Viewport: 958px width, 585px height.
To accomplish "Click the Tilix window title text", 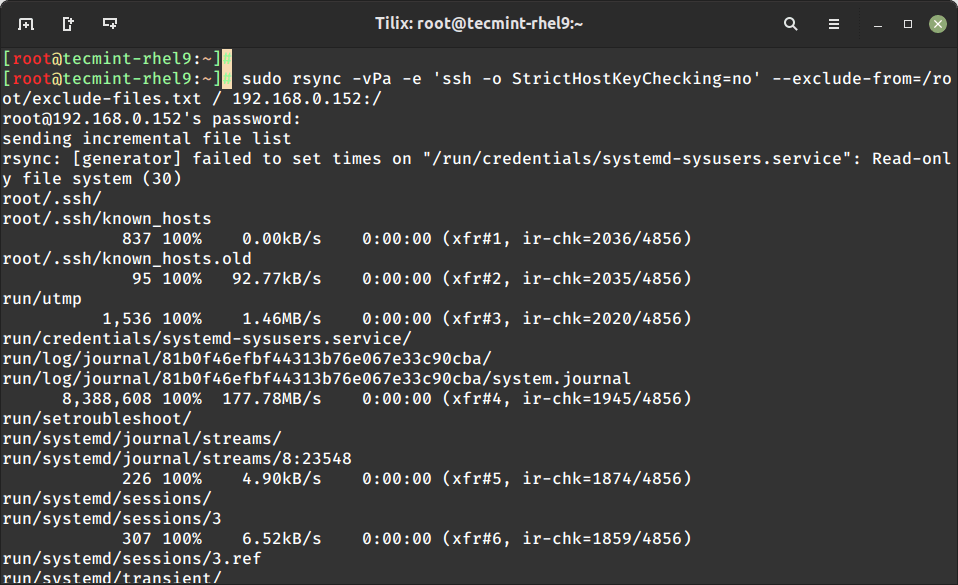I will (477, 23).
